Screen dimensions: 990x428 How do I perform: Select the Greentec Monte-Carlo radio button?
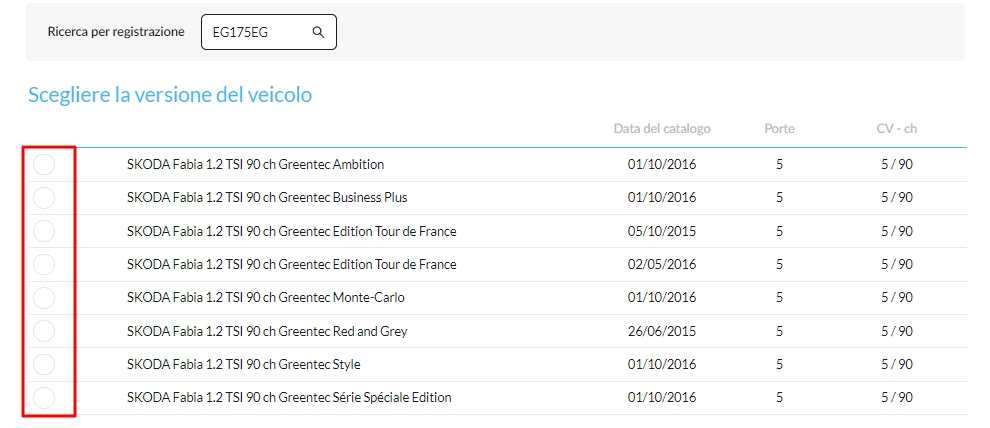pyautogui.click(x=44, y=297)
